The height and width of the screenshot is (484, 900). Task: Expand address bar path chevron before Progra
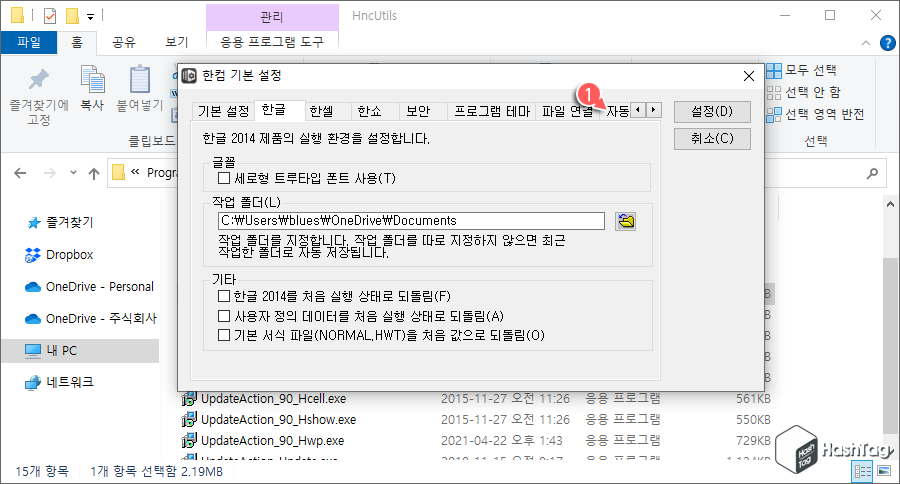point(135,172)
